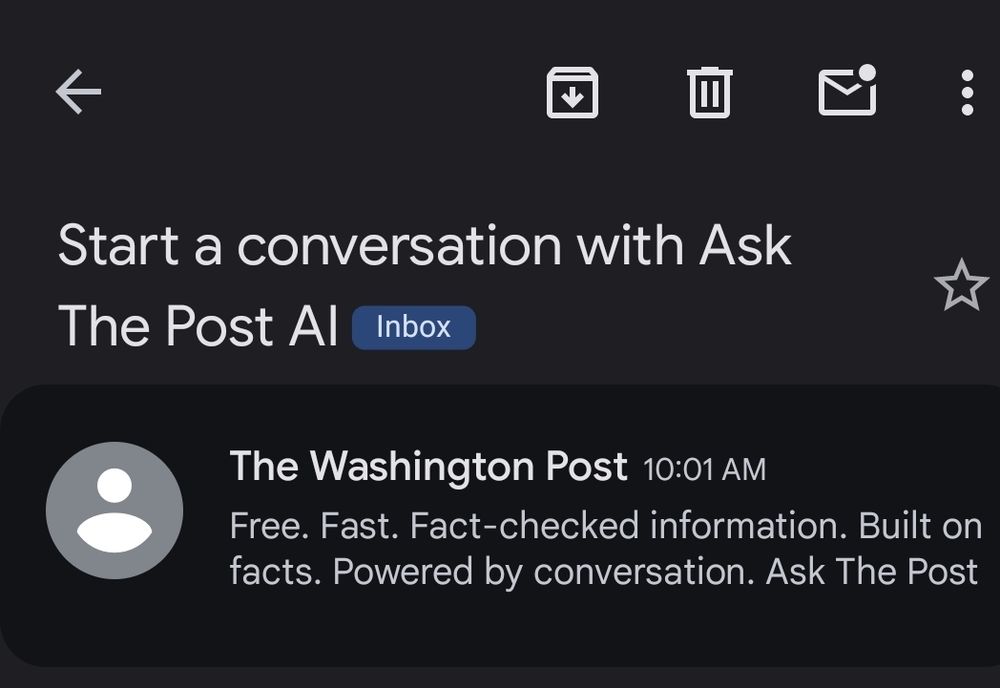The image size is (1000, 688).
Task: Star this conversation
Action: pyautogui.click(x=960, y=286)
